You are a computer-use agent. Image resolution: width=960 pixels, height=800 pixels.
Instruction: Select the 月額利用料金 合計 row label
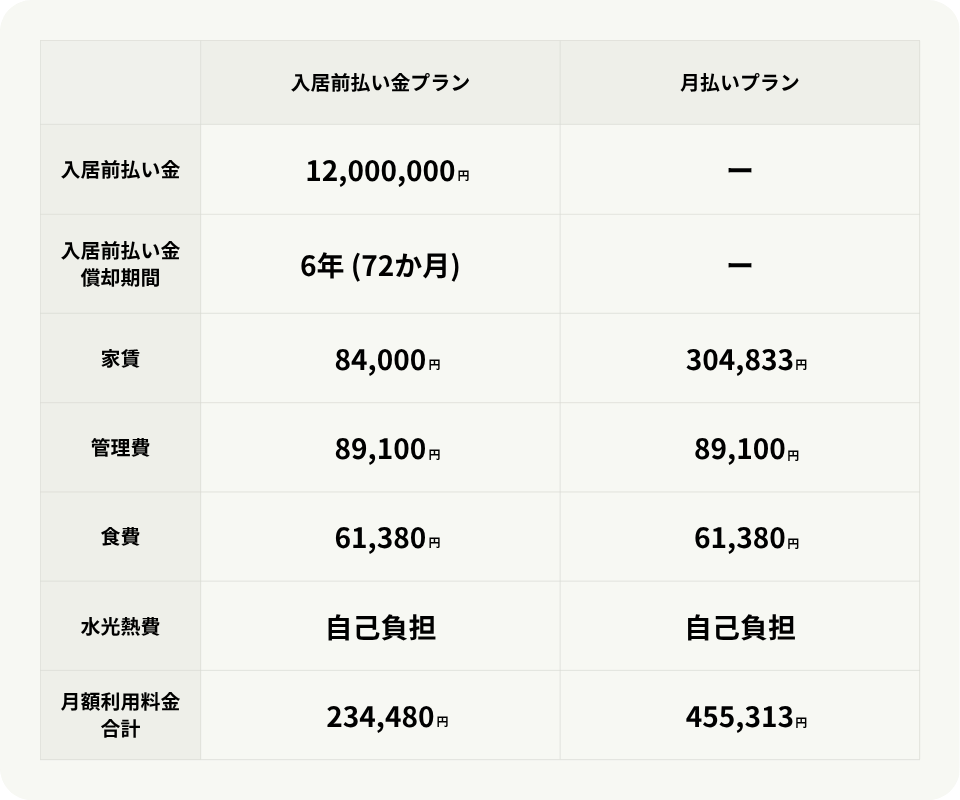(x=120, y=716)
